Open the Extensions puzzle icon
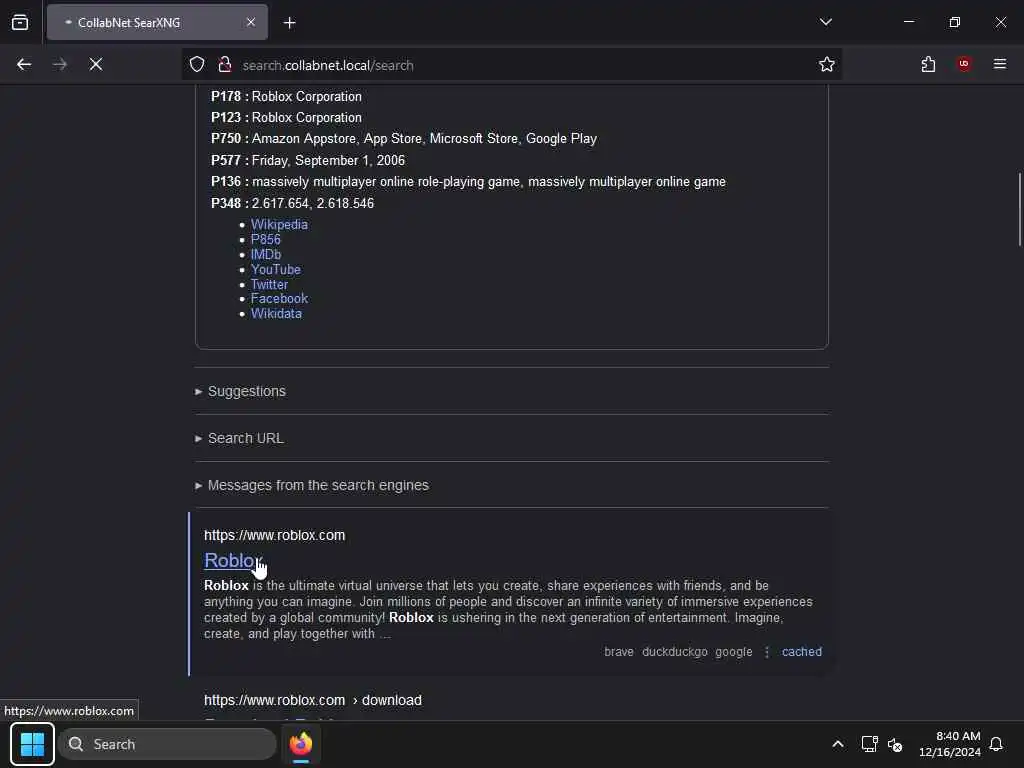 click(x=929, y=65)
